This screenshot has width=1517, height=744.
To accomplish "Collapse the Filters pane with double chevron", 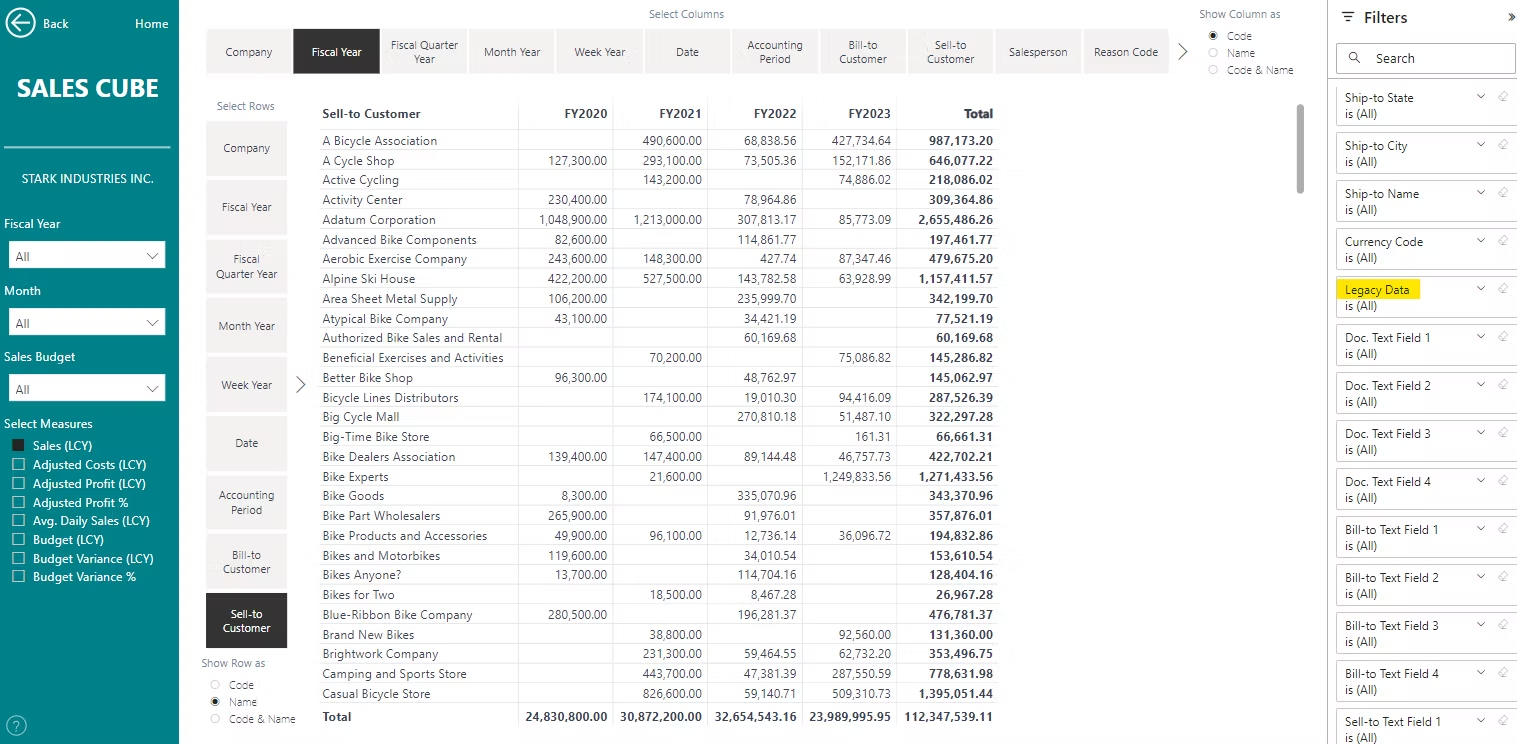I will coord(1510,18).
